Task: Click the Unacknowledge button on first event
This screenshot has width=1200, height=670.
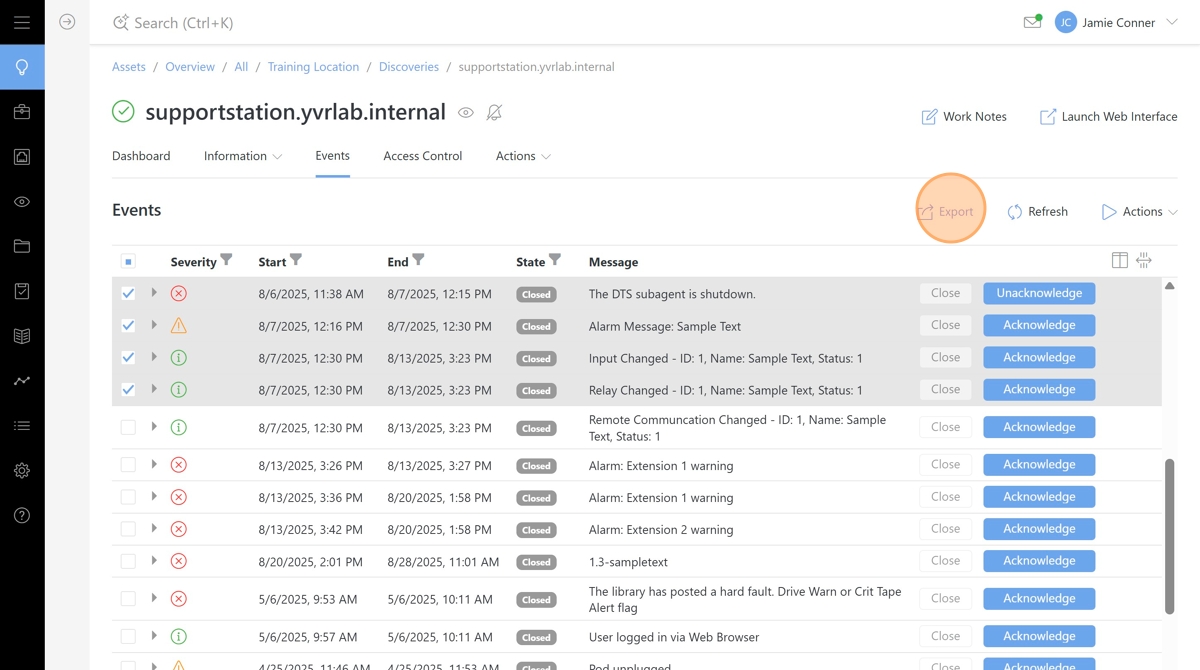Action: (x=1039, y=293)
